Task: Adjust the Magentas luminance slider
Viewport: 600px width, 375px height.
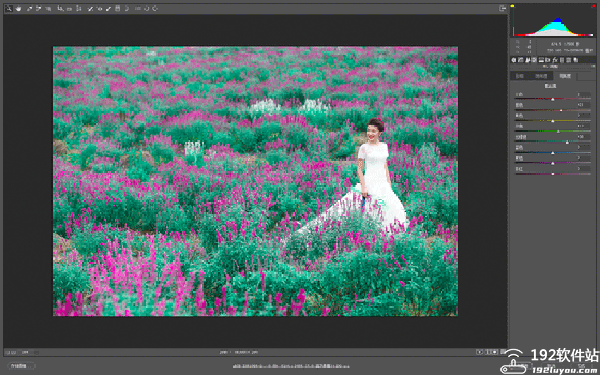Action: click(553, 174)
